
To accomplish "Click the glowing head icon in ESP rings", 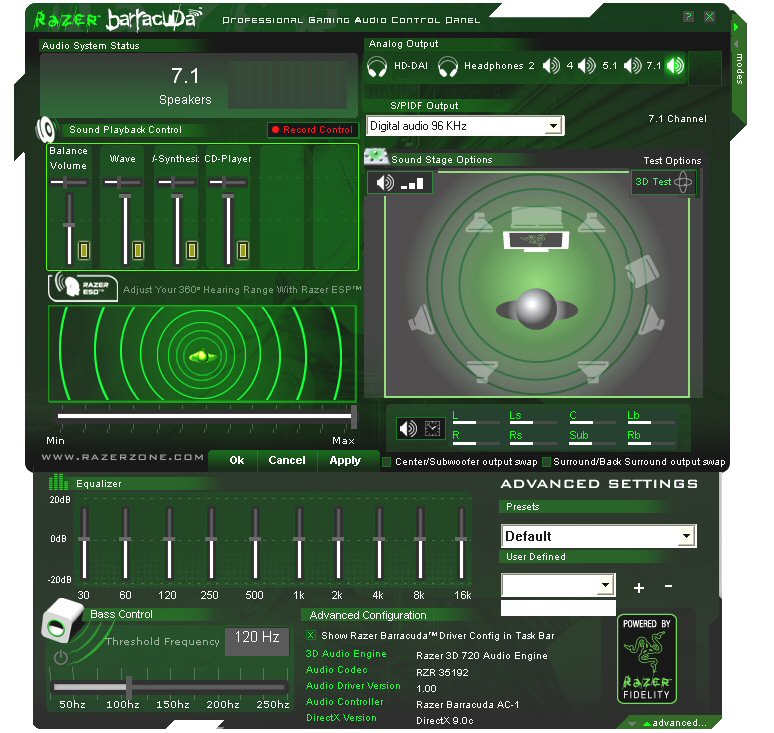I will tap(202, 355).
